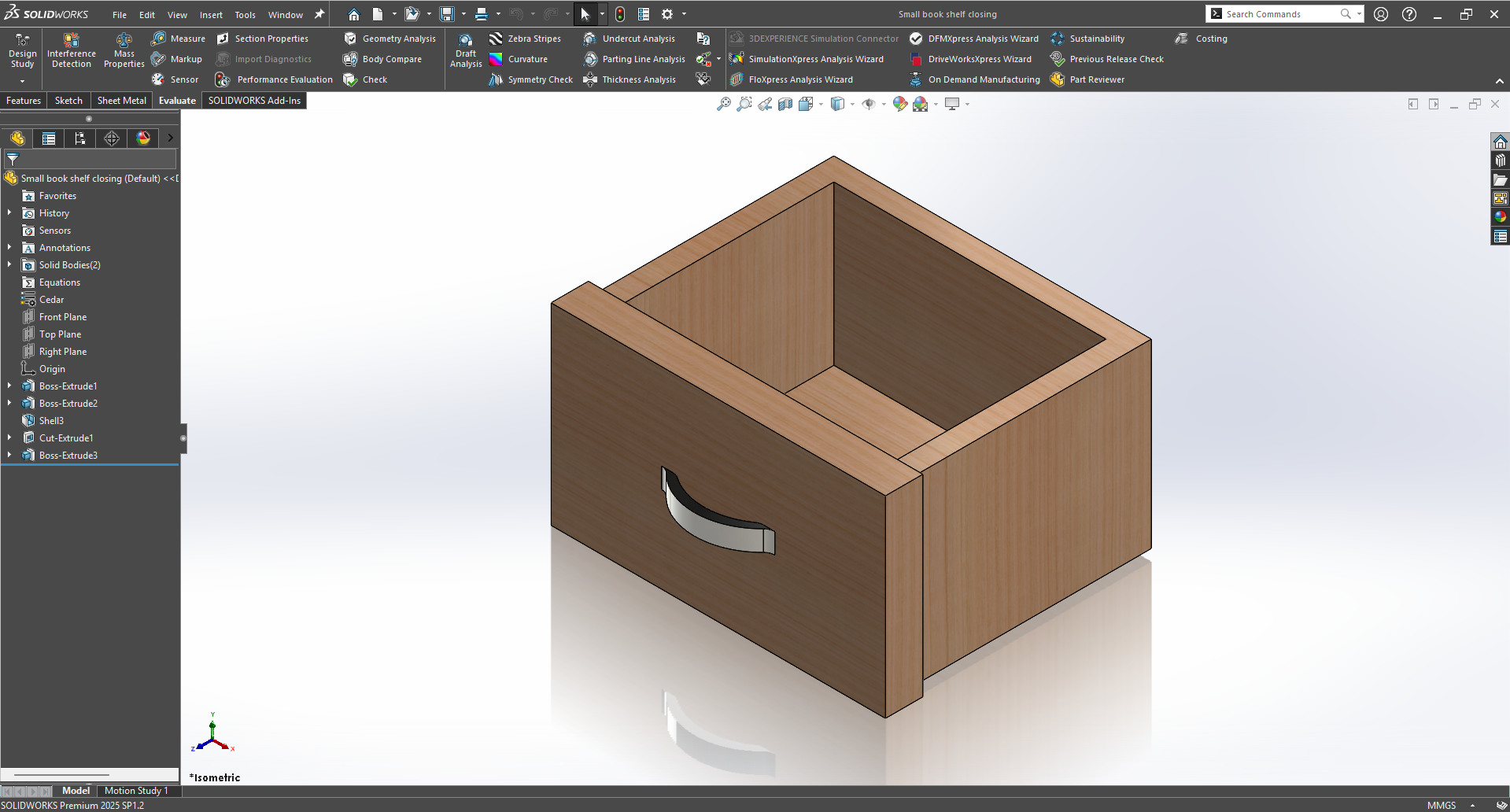Screen dimensions: 1510x812
Task: Open the Measure tool
Action: [x=179, y=39]
